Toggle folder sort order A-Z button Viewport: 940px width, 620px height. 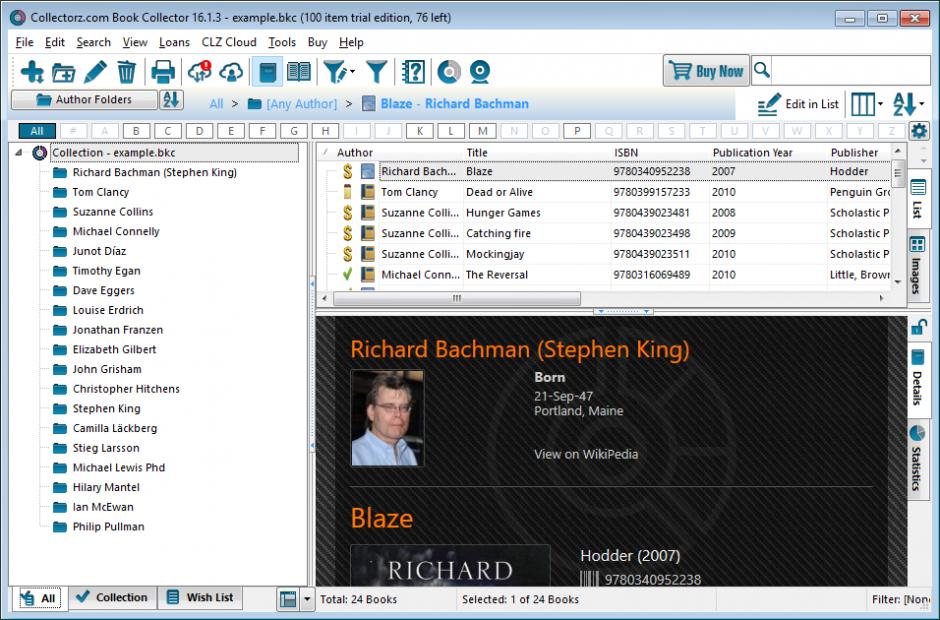[171, 100]
